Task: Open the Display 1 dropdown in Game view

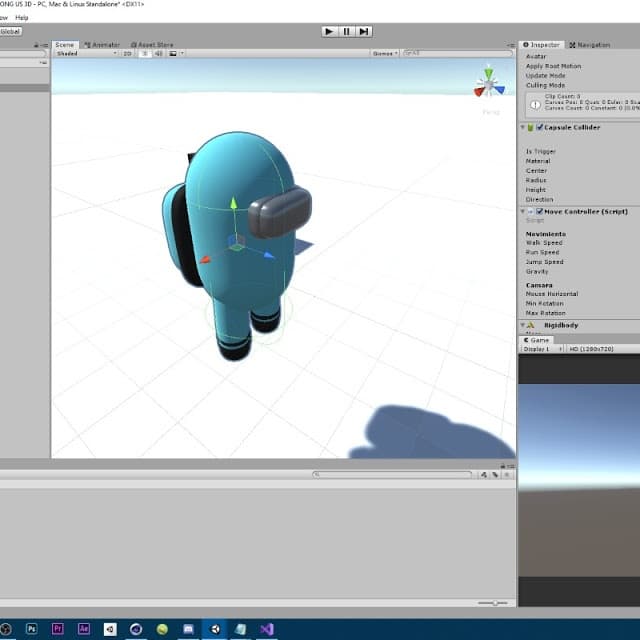Action: [x=542, y=349]
